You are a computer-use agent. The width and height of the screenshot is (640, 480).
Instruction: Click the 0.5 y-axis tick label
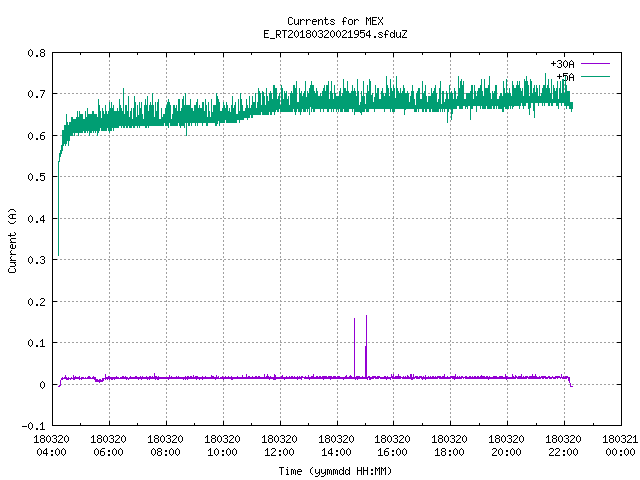click(x=36, y=177)
